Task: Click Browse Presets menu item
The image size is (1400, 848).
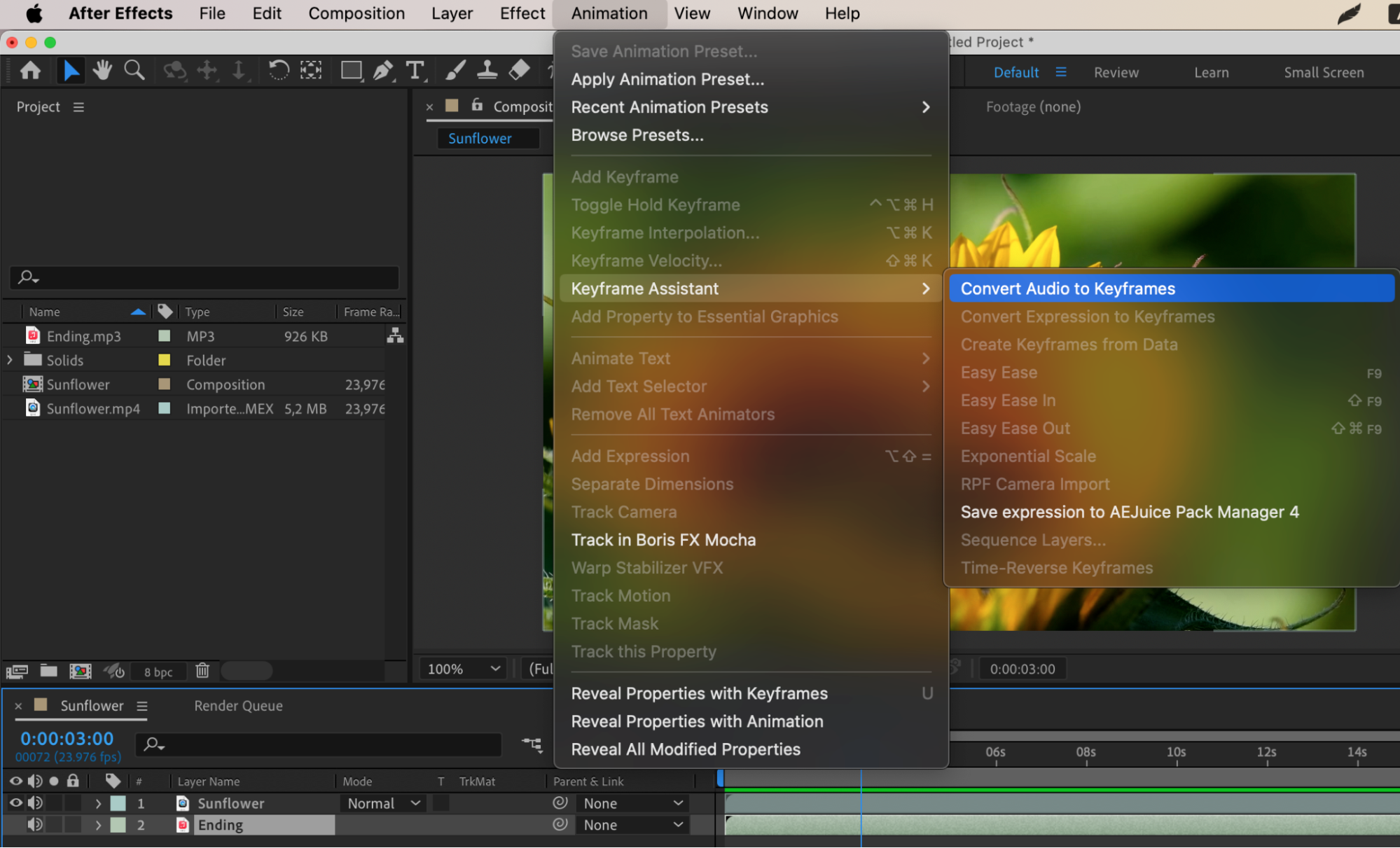Action: (751, 135)
